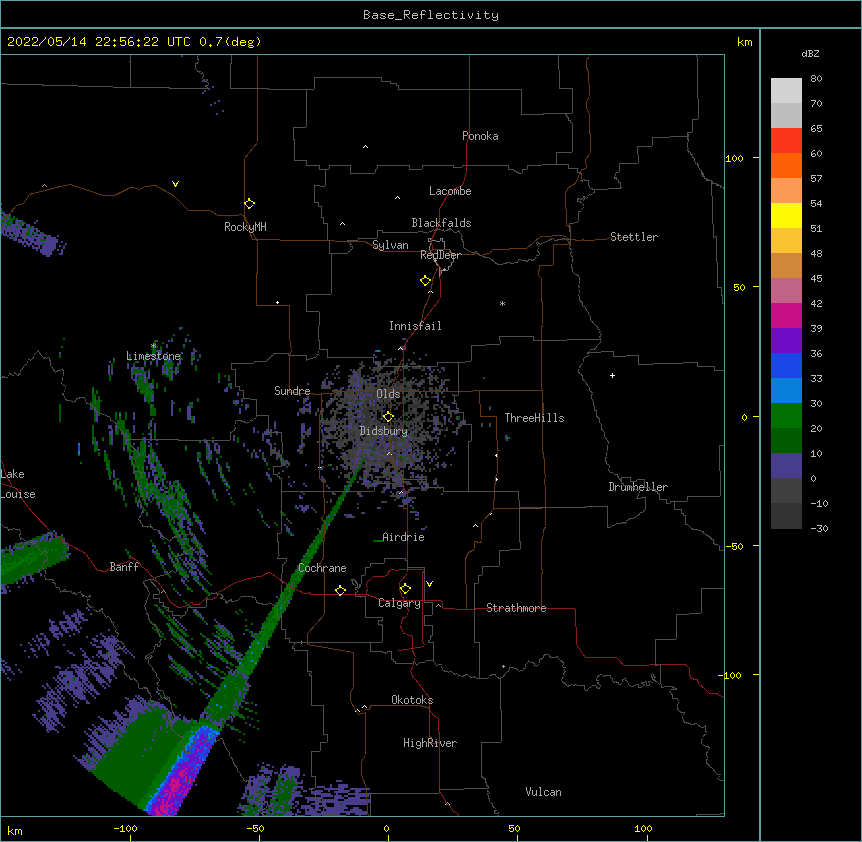The width and height of the screenshot is (862, 842).
Task: Click the Strathmore town label
Action: coord(516,608)
